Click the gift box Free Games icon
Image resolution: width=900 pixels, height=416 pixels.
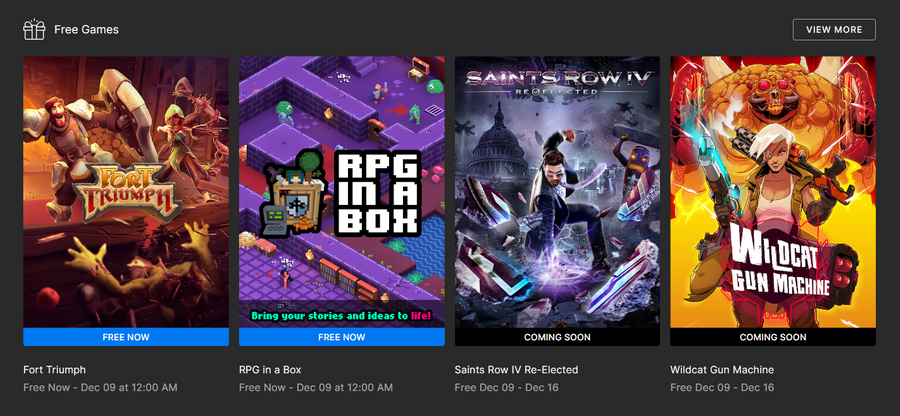point(34,29)
